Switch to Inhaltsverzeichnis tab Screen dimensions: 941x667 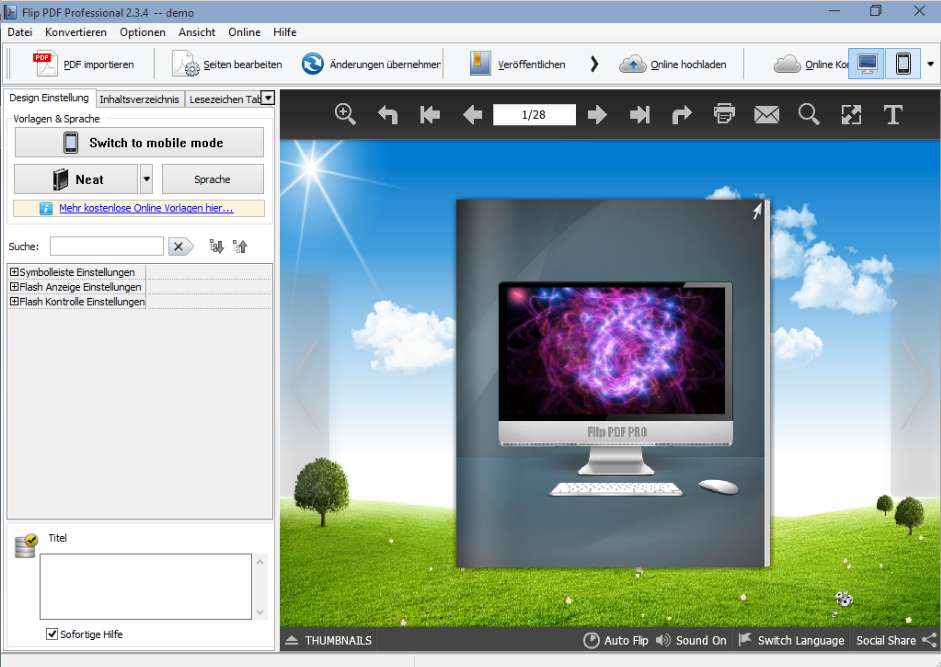click(x=139, y=99)
